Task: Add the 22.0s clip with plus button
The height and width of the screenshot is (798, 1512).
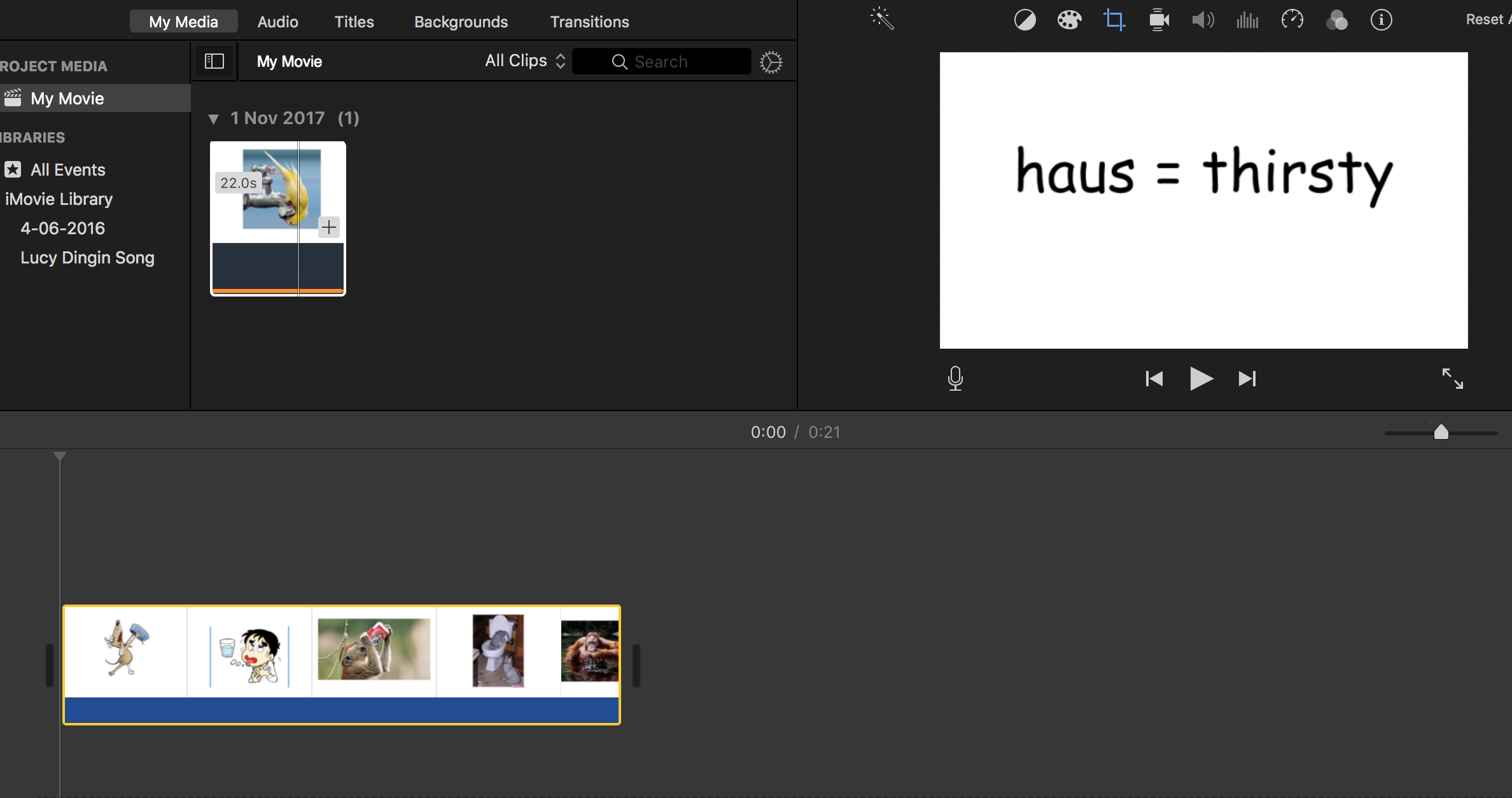Action: point(329,227)
